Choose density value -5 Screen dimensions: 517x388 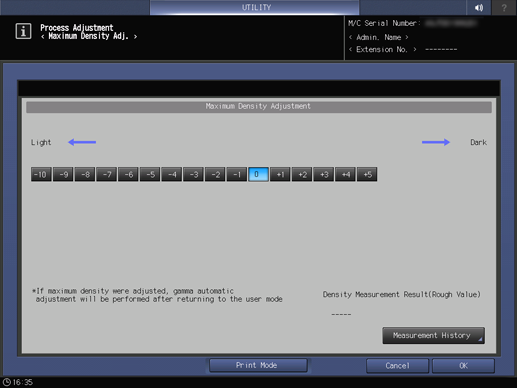click(x=150, y=174)
